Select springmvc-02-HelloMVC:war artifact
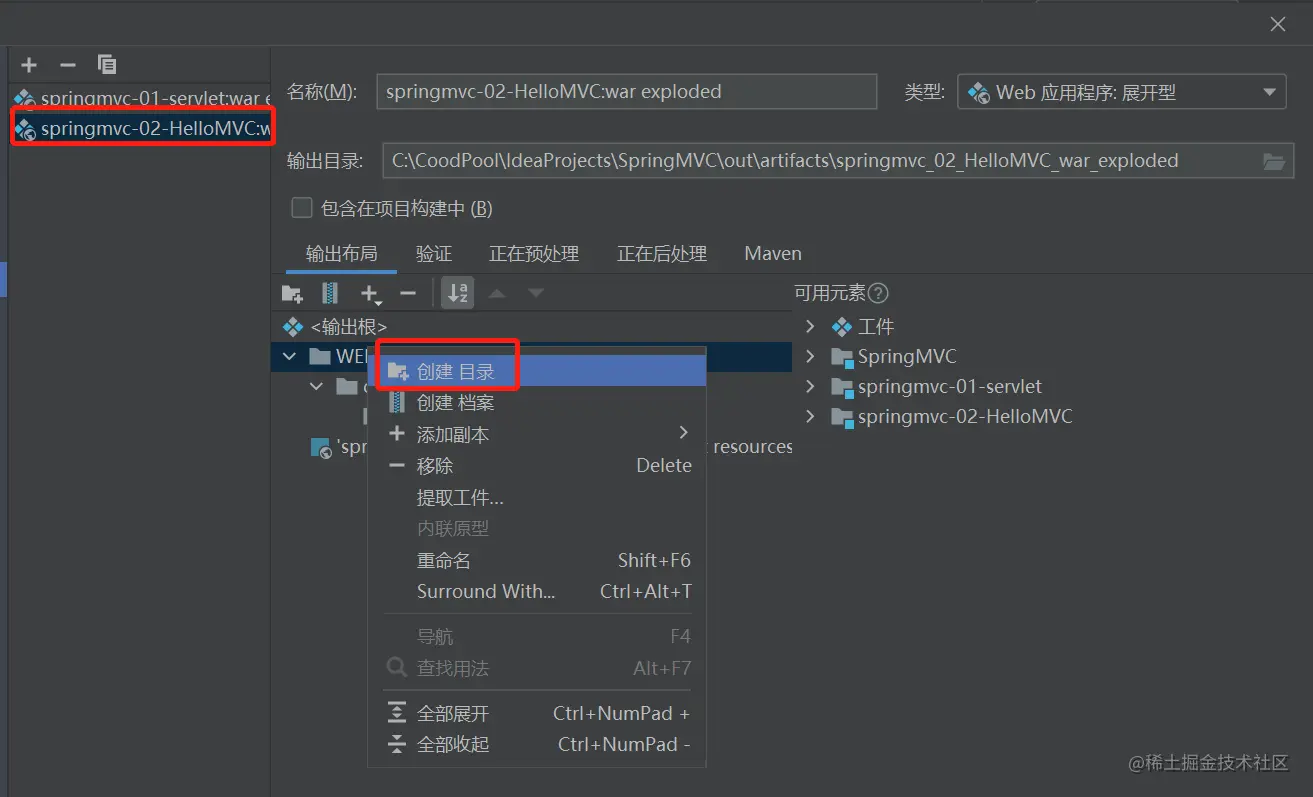1313x797 pixels. click(140, 128)
